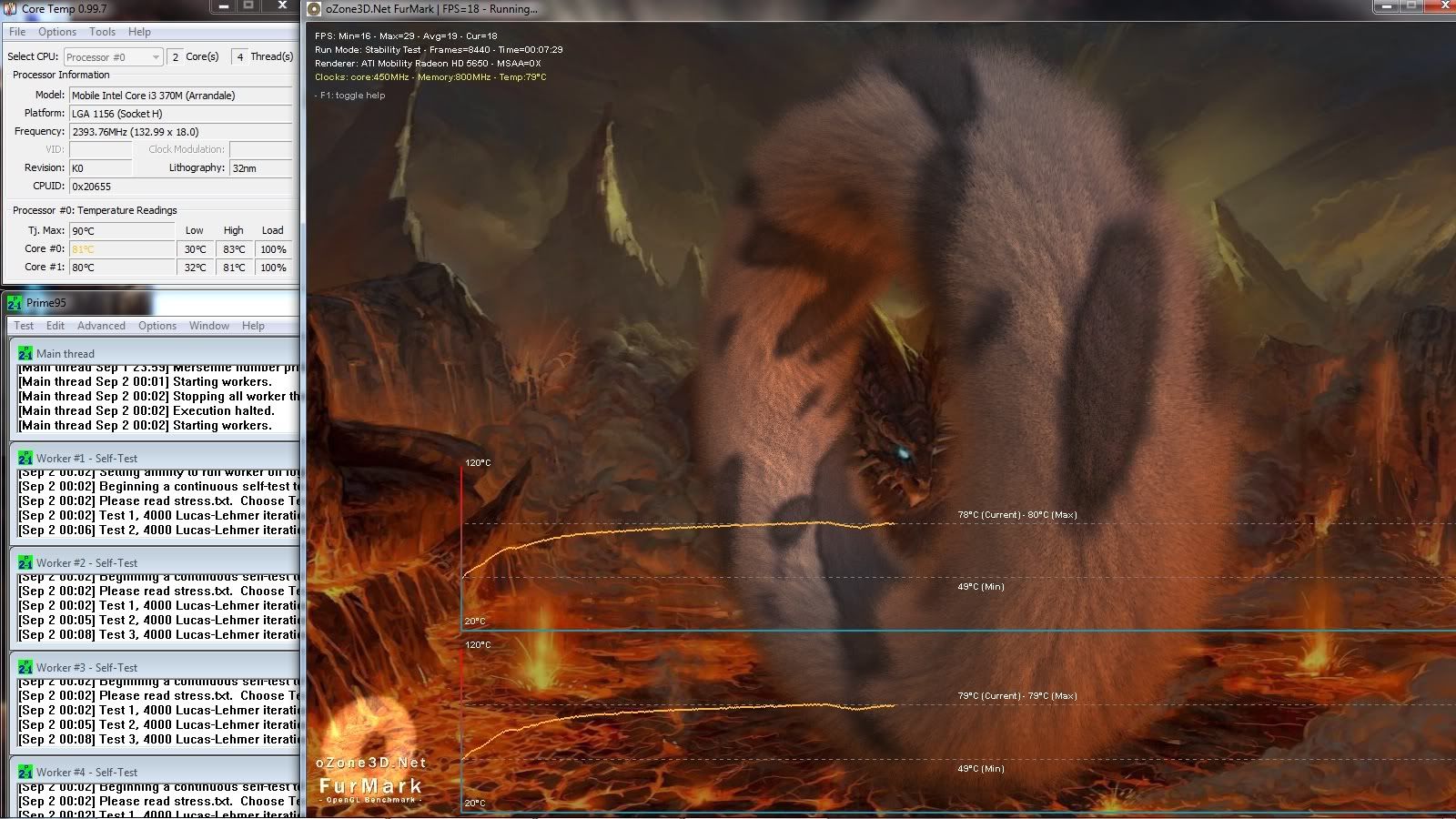Click the 'Clocks: core:450MHz' overlay line

[x=430, y=77]
